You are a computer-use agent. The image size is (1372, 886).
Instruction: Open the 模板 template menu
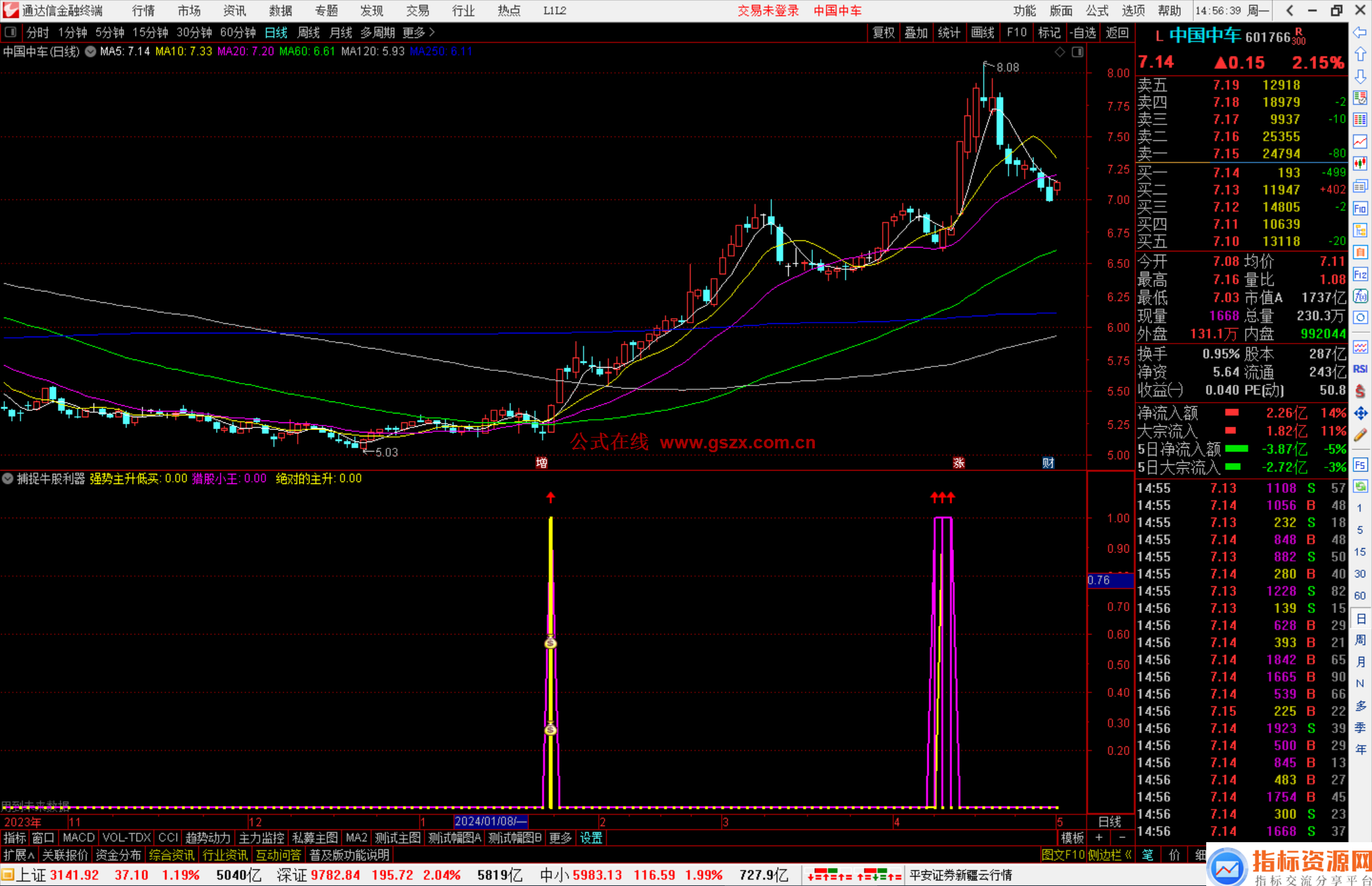[1073, 838]
